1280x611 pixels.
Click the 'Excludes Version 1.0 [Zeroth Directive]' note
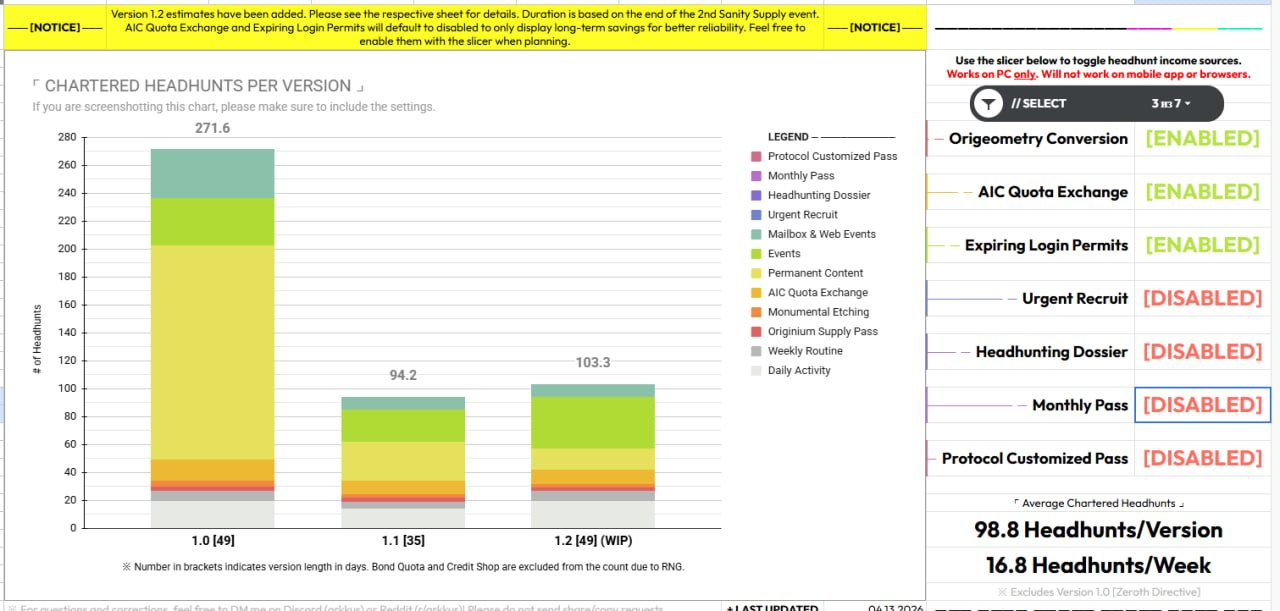pos(1098,592)
